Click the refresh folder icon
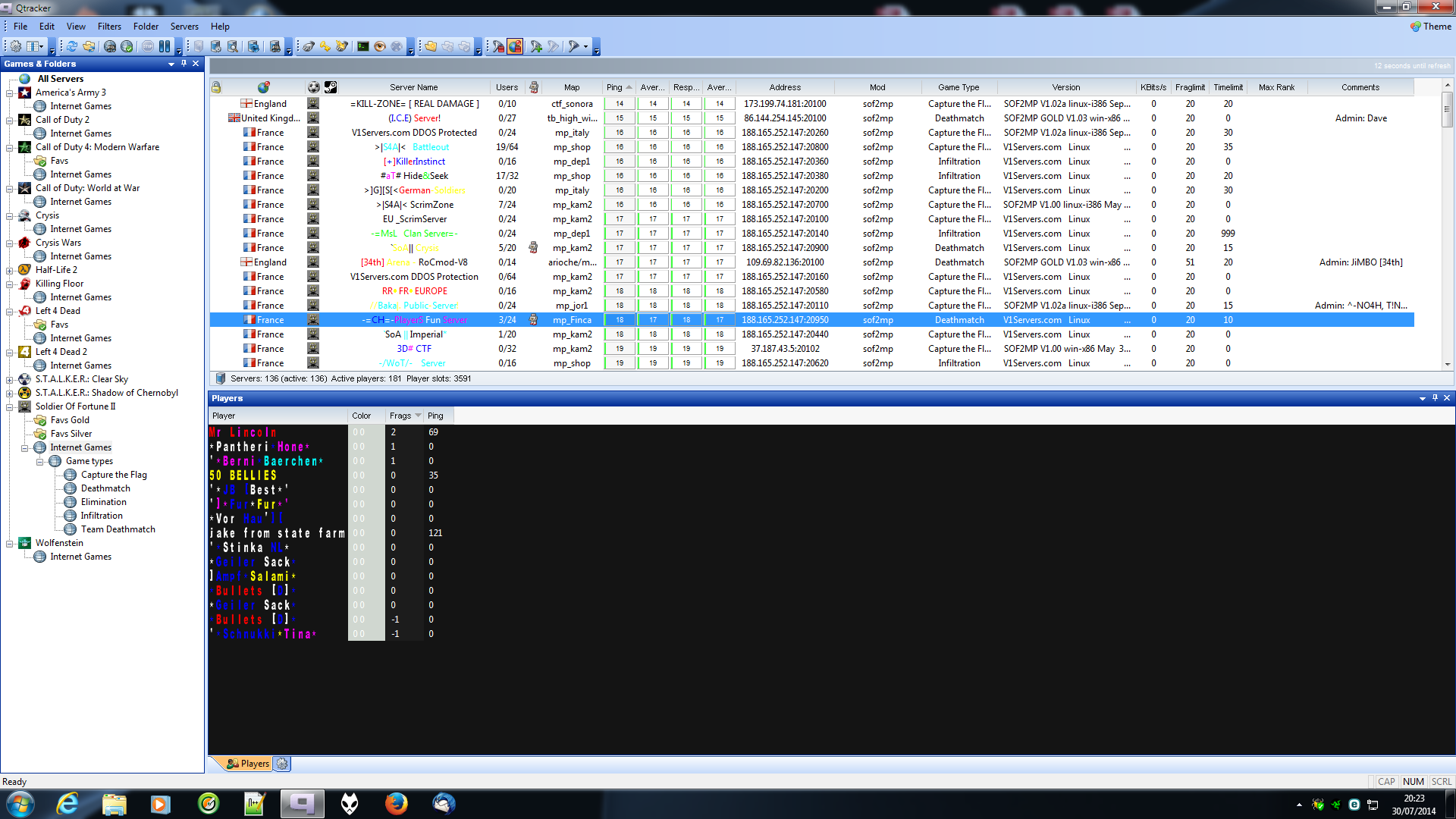1456x819 pixels. click(x=89, y=47)
